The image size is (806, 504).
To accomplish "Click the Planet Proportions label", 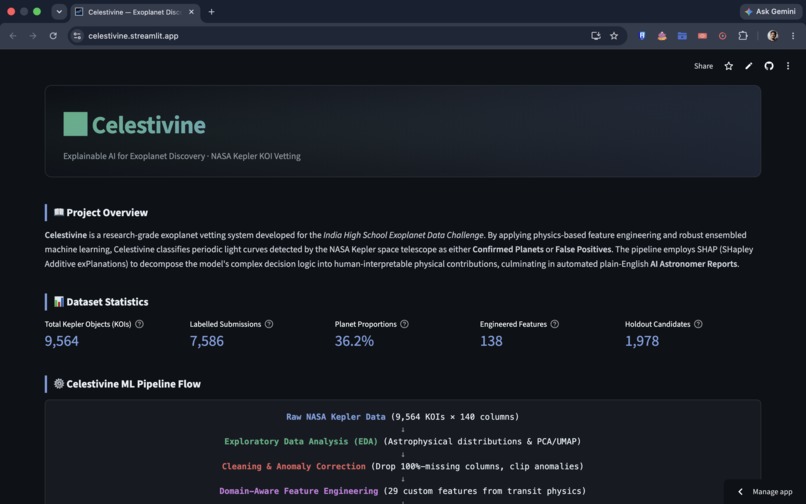I will click(365, 324).
